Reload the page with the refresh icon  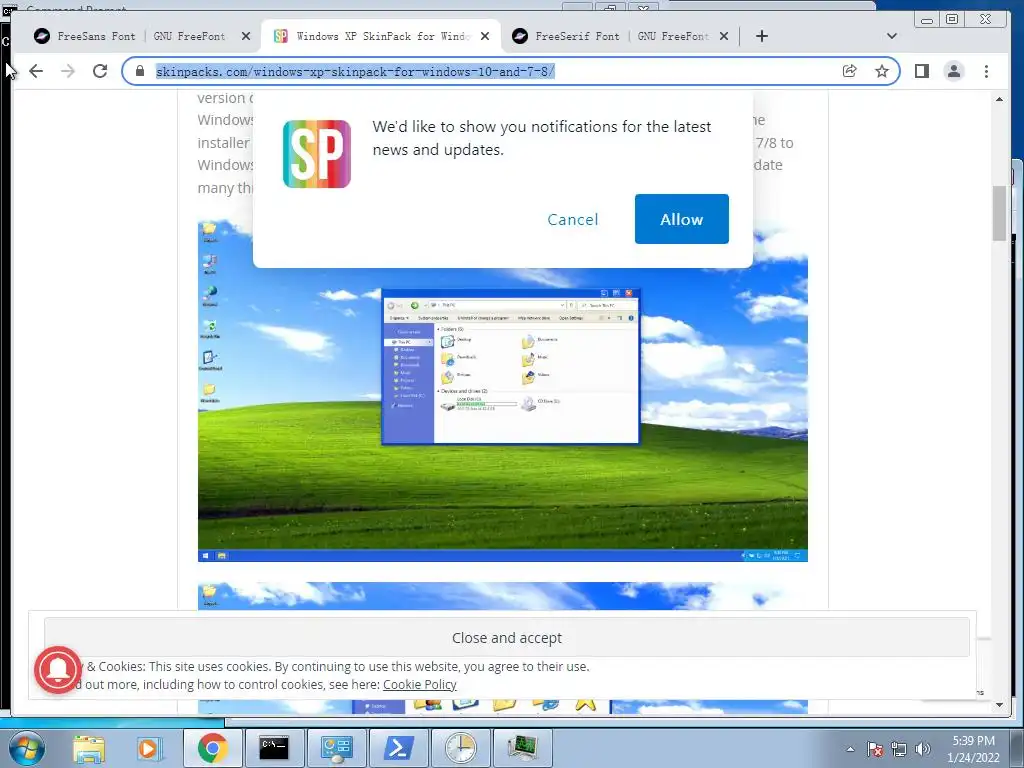point(100,71)
